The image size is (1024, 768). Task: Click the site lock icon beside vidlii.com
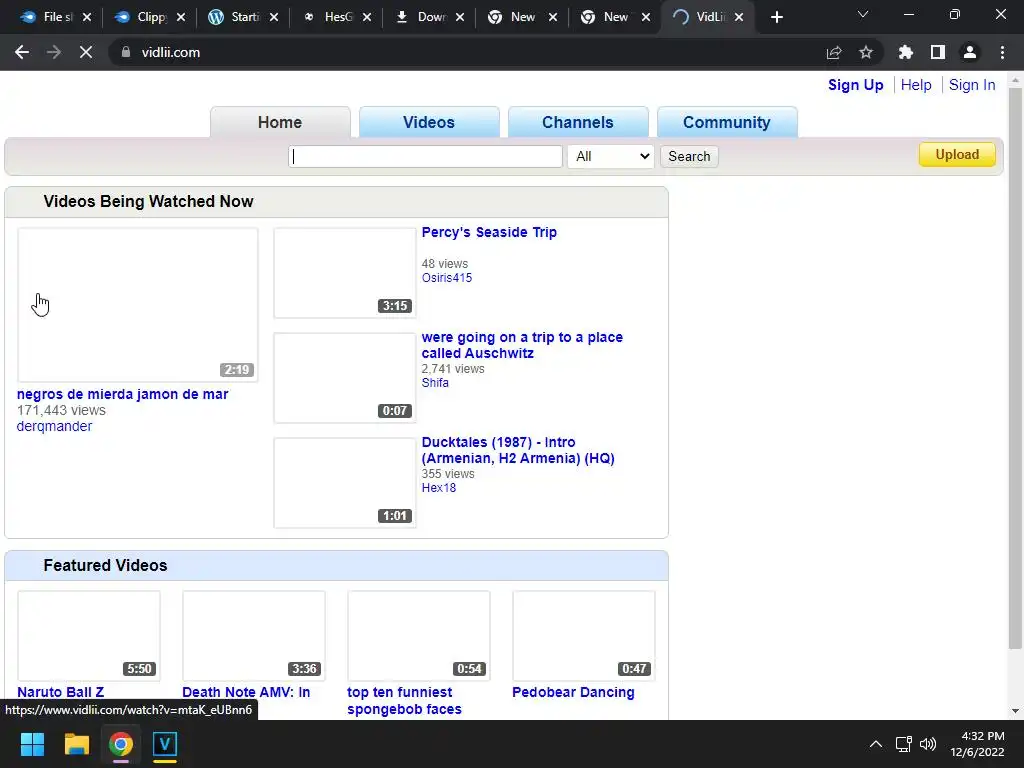(126, 52)
